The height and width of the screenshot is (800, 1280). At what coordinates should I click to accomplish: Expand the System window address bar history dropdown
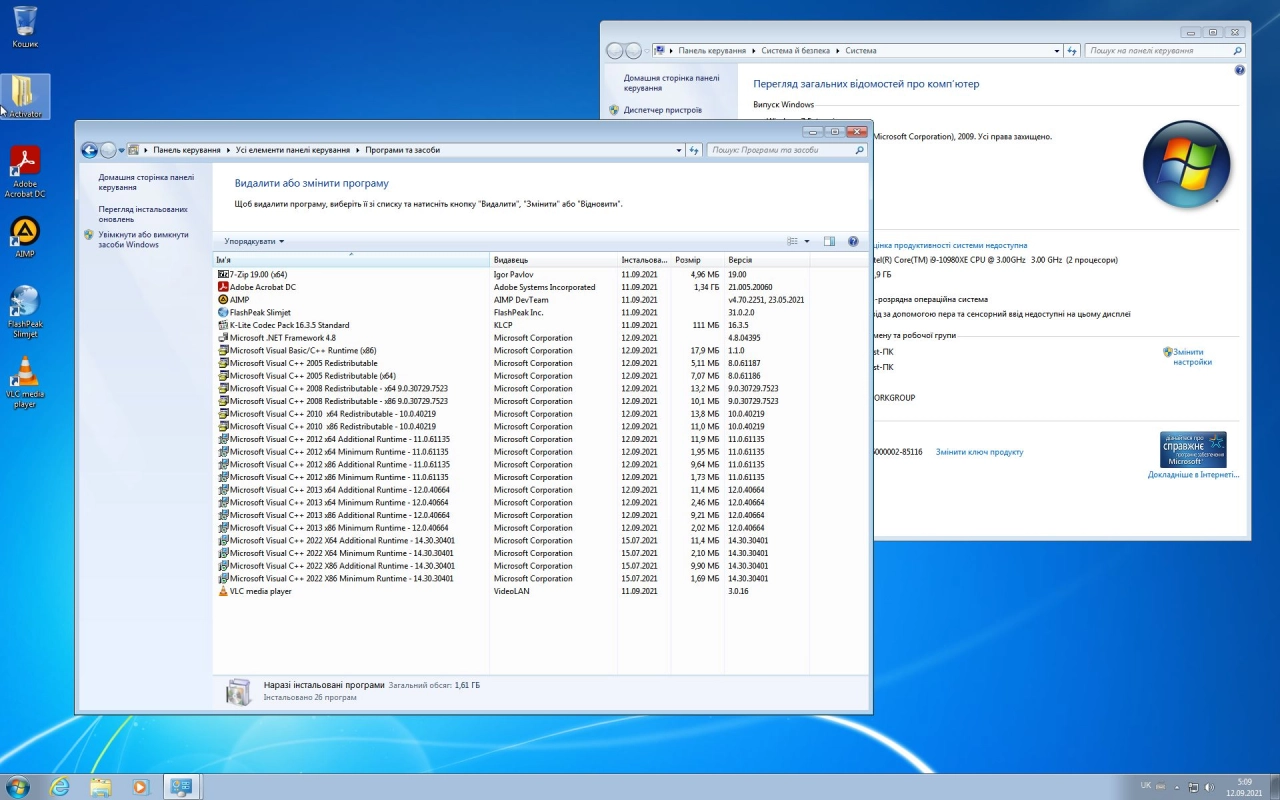pyautogui.click(x=1057, y=51)
